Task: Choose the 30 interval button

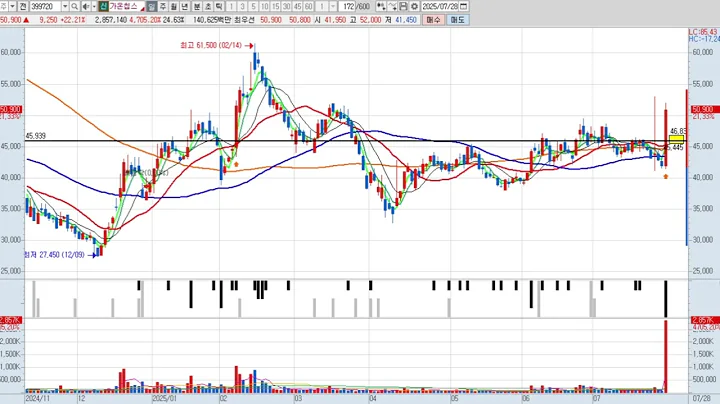Action: coord(287,6)
